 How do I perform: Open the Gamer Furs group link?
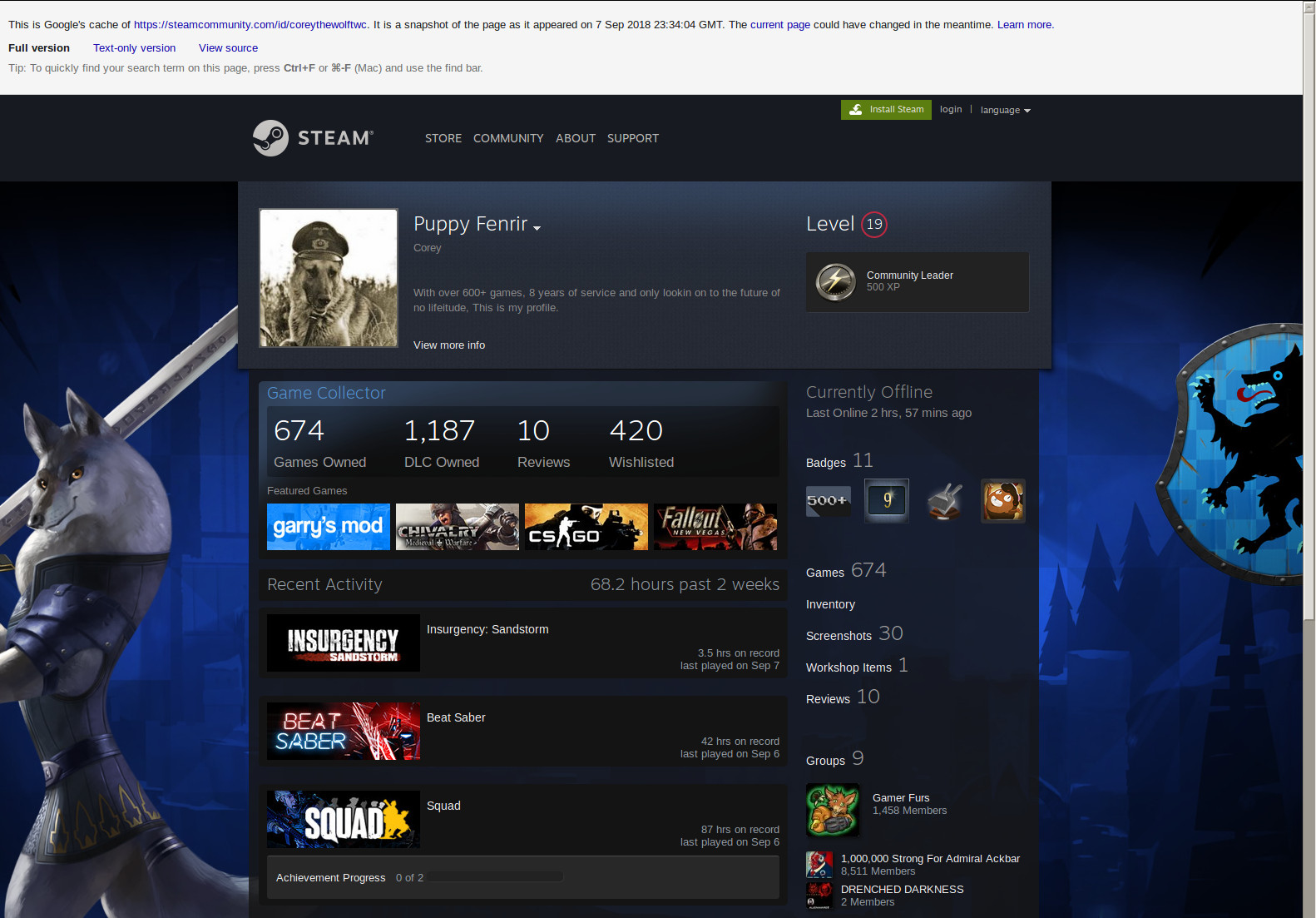click(901, 797)
